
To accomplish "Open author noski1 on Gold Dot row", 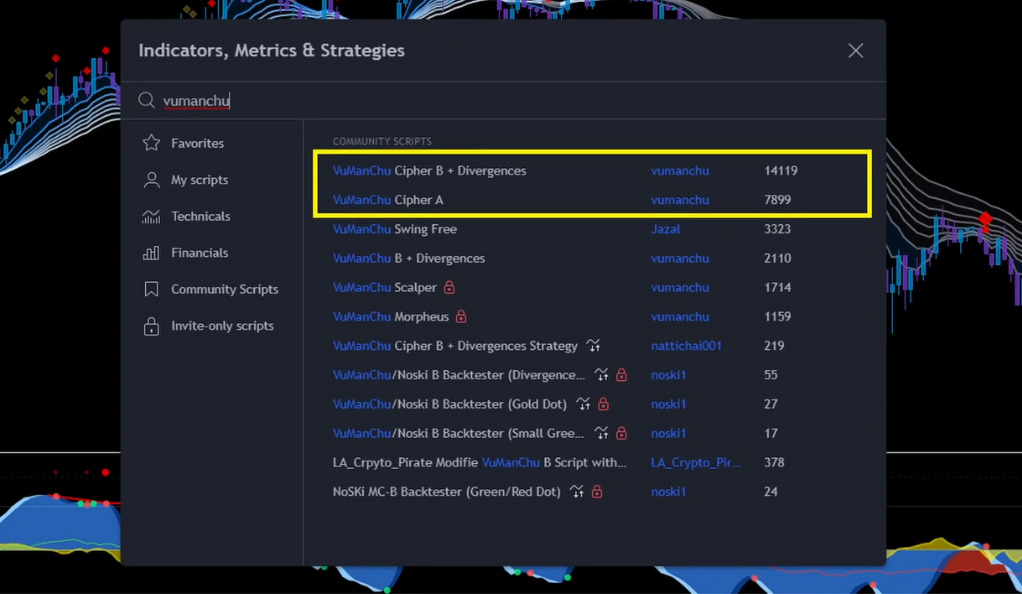I will 669,404.
